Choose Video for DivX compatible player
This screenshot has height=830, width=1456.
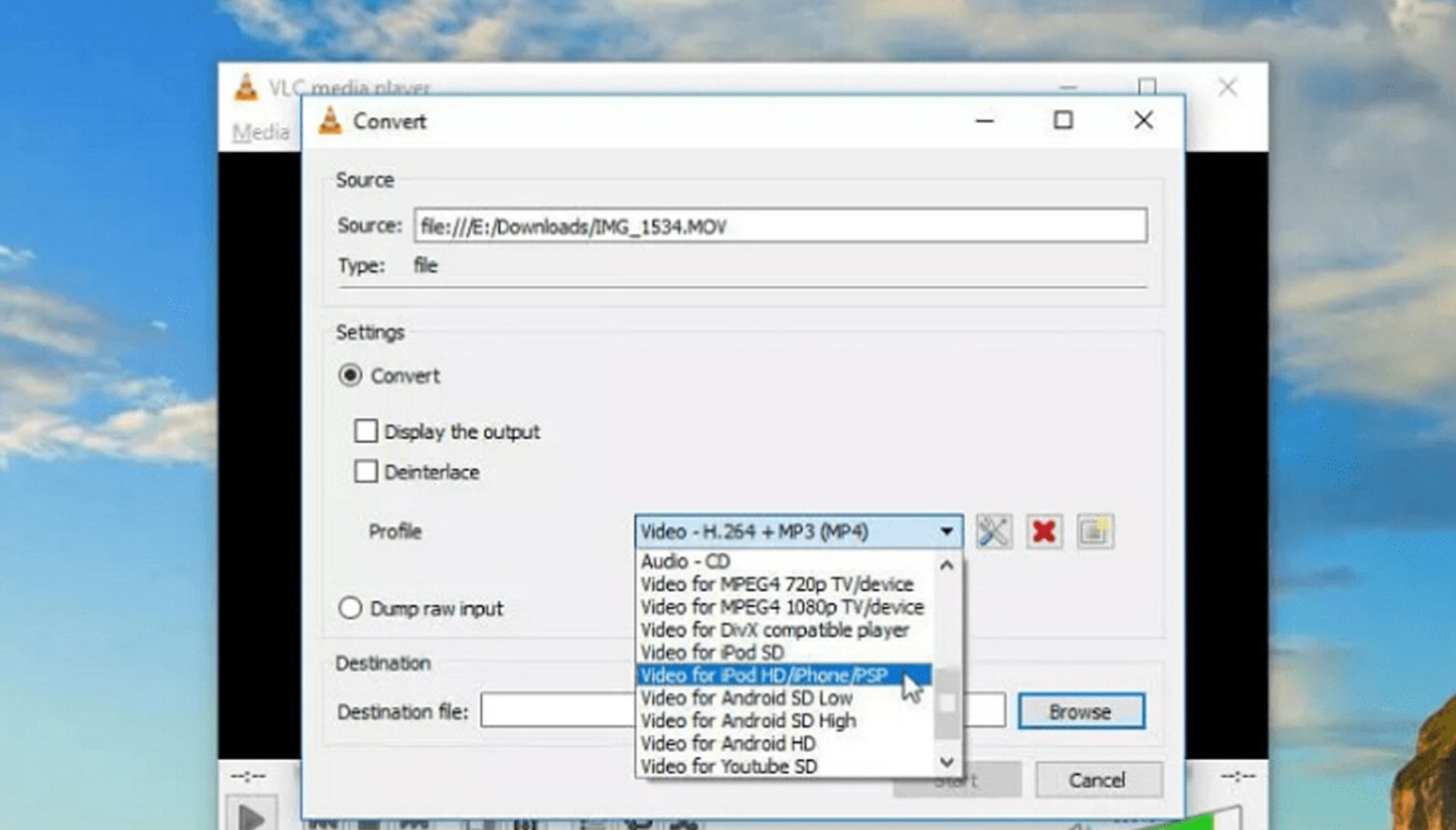point(784,630)
